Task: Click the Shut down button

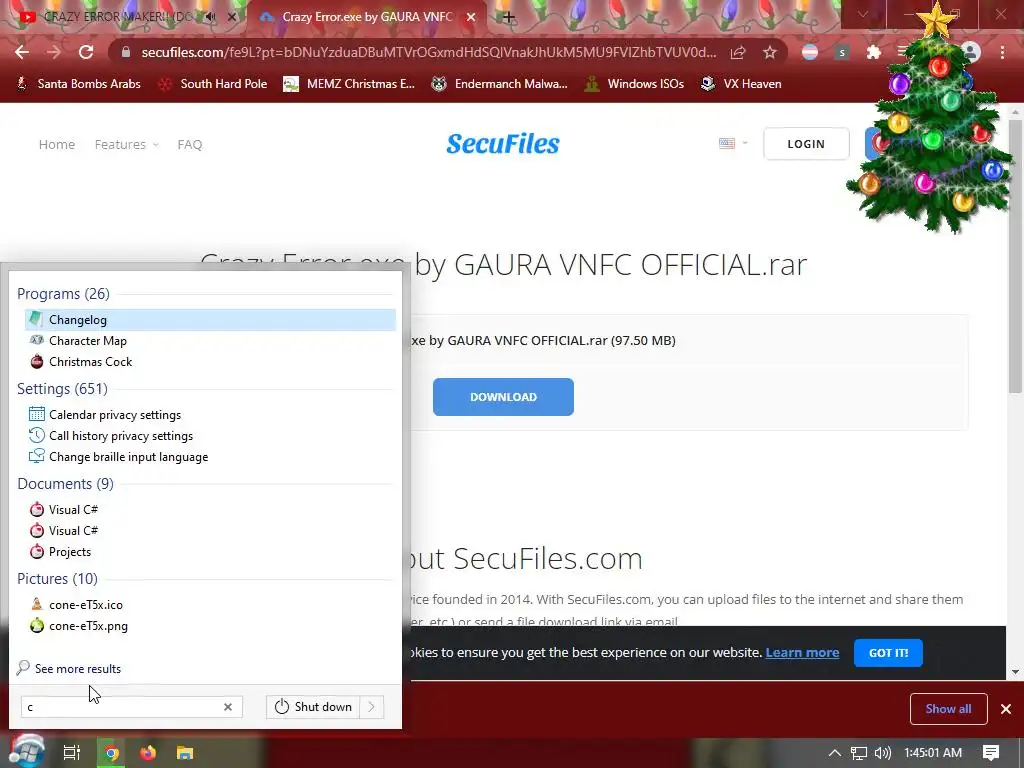Action: point(313,707)
